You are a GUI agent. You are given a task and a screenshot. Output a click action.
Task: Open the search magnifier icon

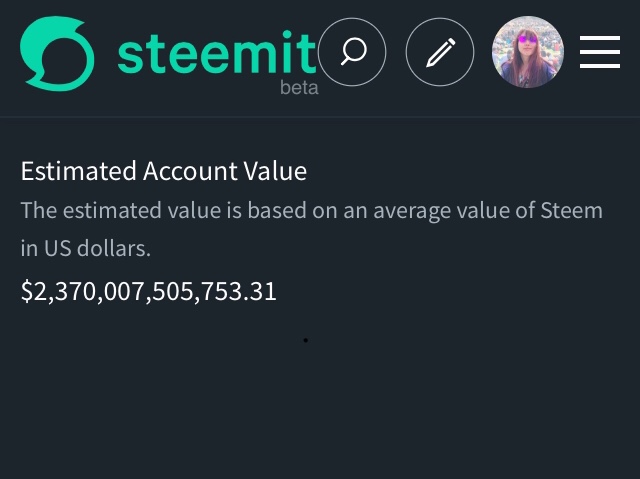click(x=352, y=52)
